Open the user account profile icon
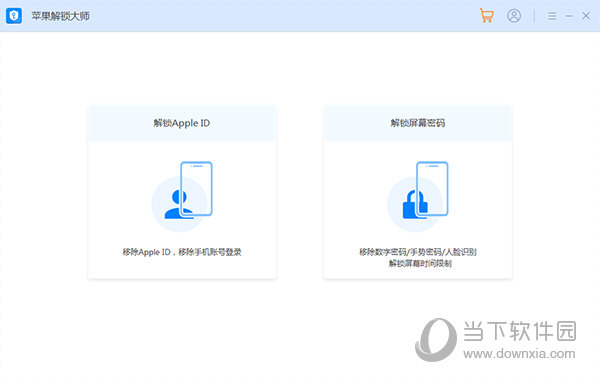 click(x=514, y=16)
